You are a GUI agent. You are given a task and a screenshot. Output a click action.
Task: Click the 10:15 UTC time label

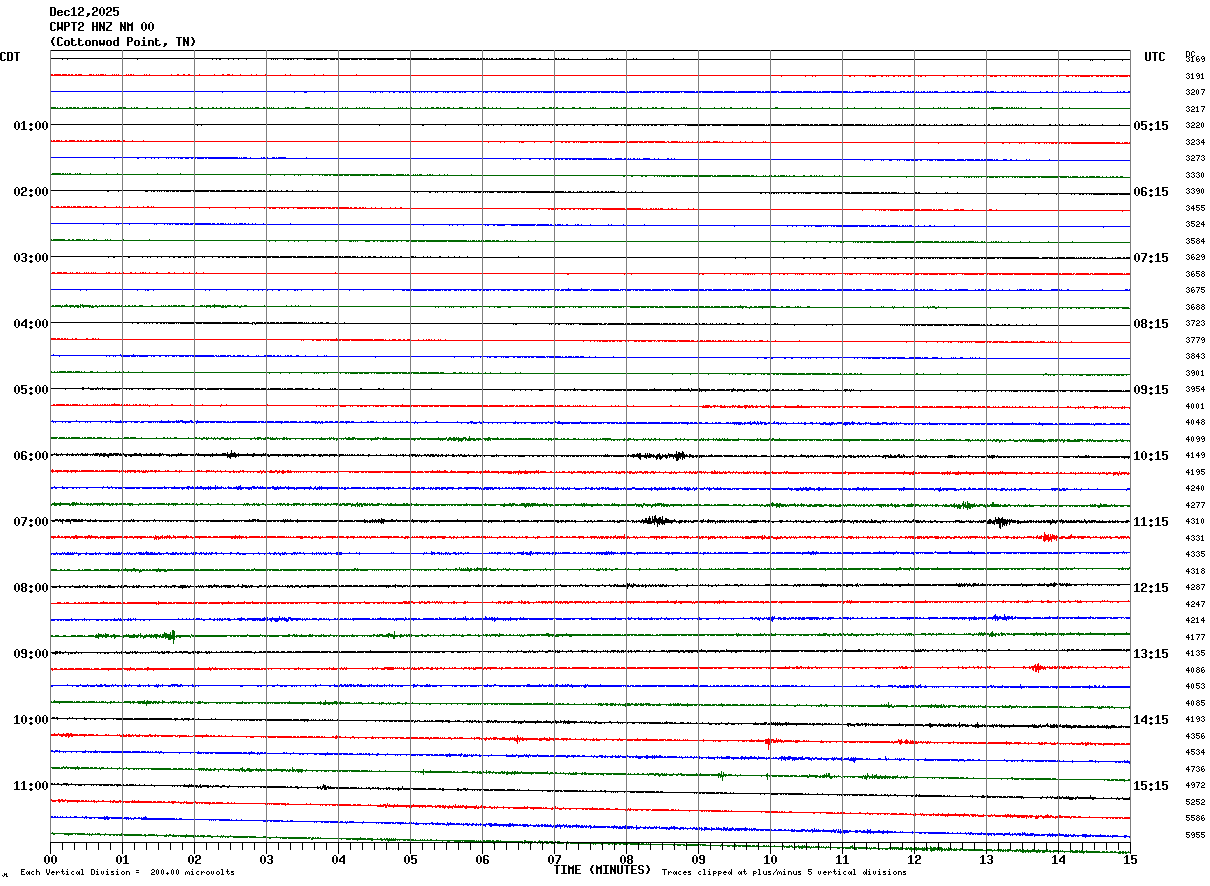point(1151,456)
